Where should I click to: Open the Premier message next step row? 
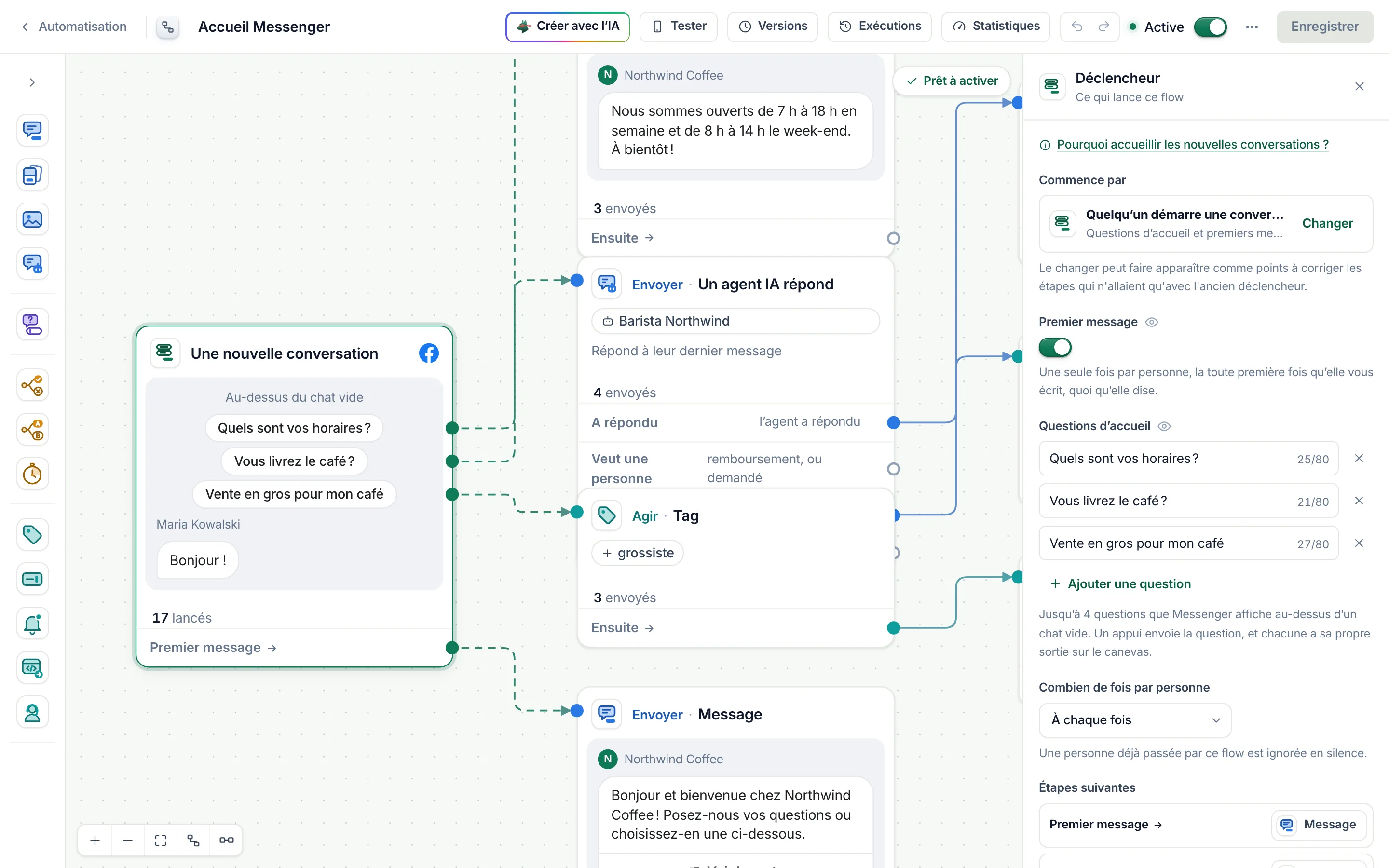click(1206, 826)
